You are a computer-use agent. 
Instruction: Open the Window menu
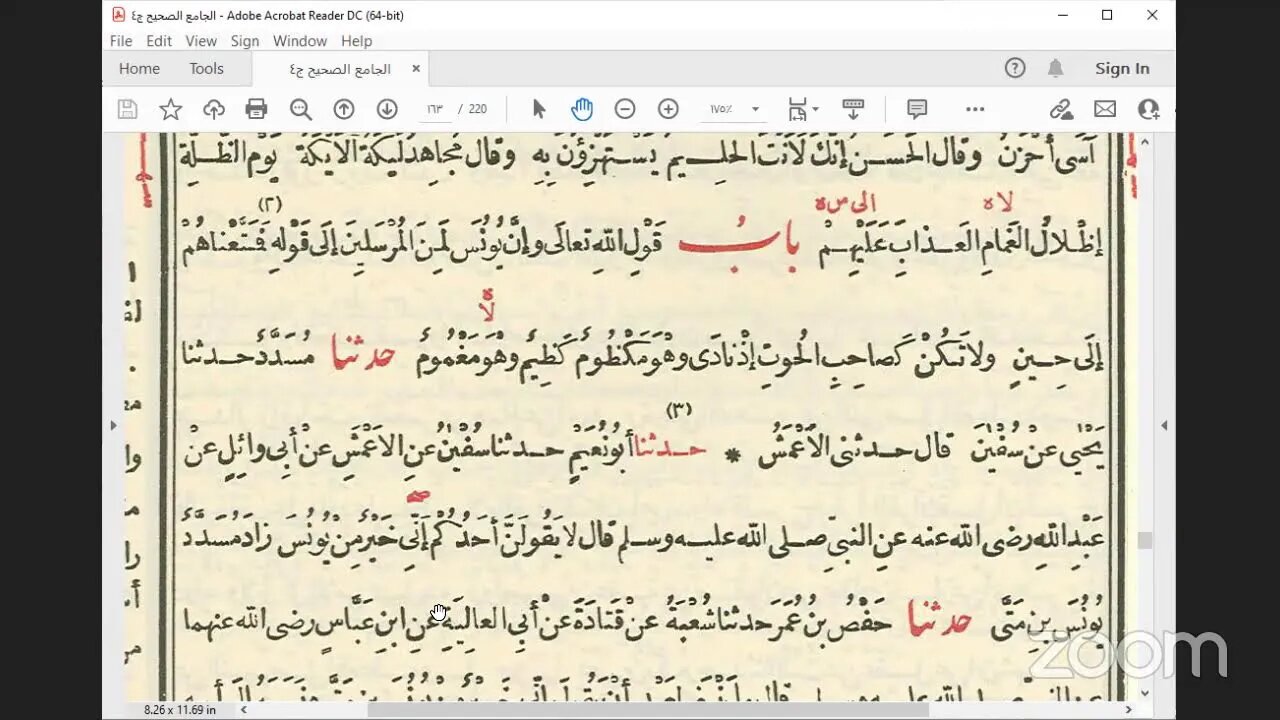tap(300, 41)
